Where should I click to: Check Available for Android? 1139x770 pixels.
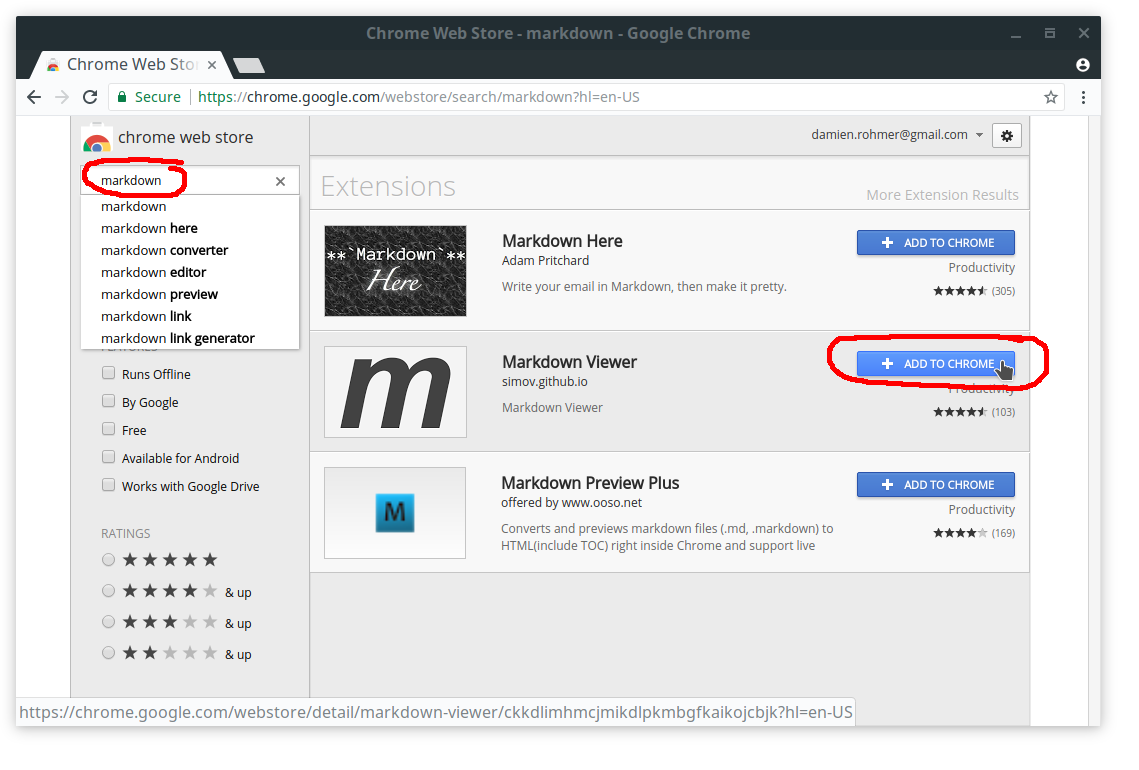(109, 457)
